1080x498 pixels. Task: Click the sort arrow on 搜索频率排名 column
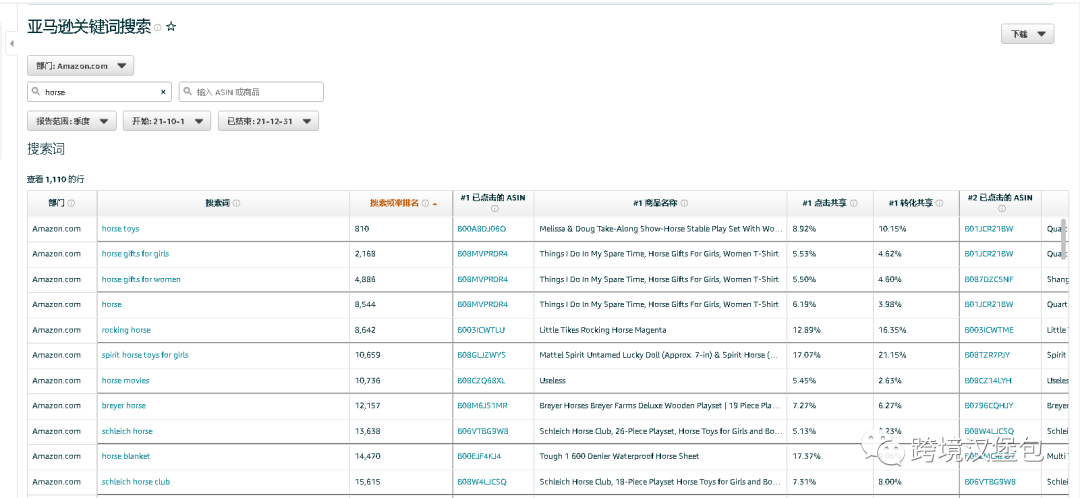click(x=435, y=204)
